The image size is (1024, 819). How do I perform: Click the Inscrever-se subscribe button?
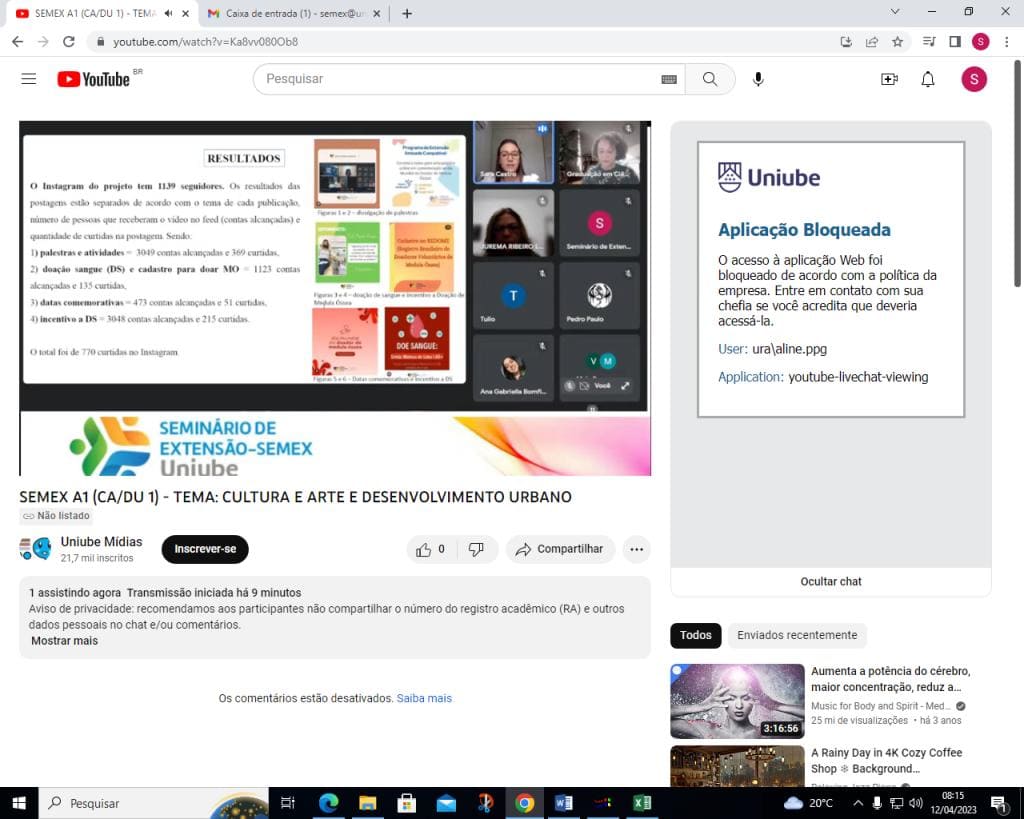coord(205,549)
